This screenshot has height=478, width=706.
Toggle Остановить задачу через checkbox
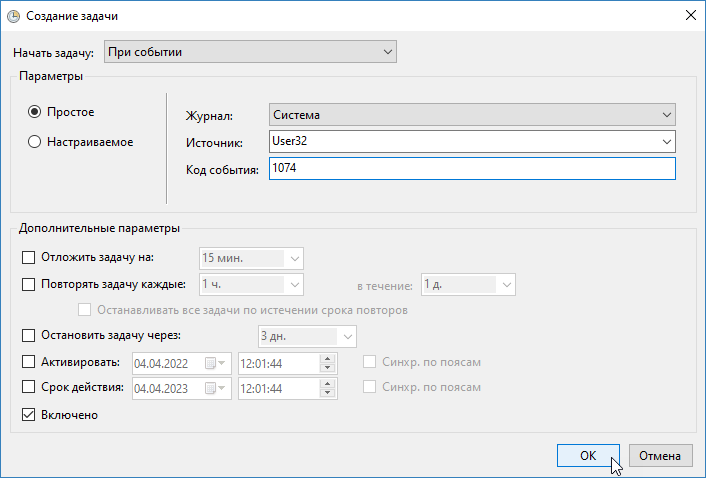pyautogui.click(x=28, y=336)
